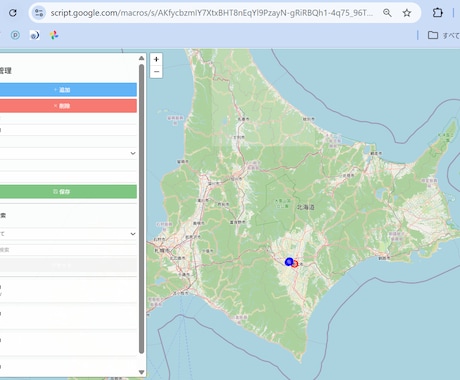Click the red delete button
Screen dimensions: 460x380
[x=68, y=106]
